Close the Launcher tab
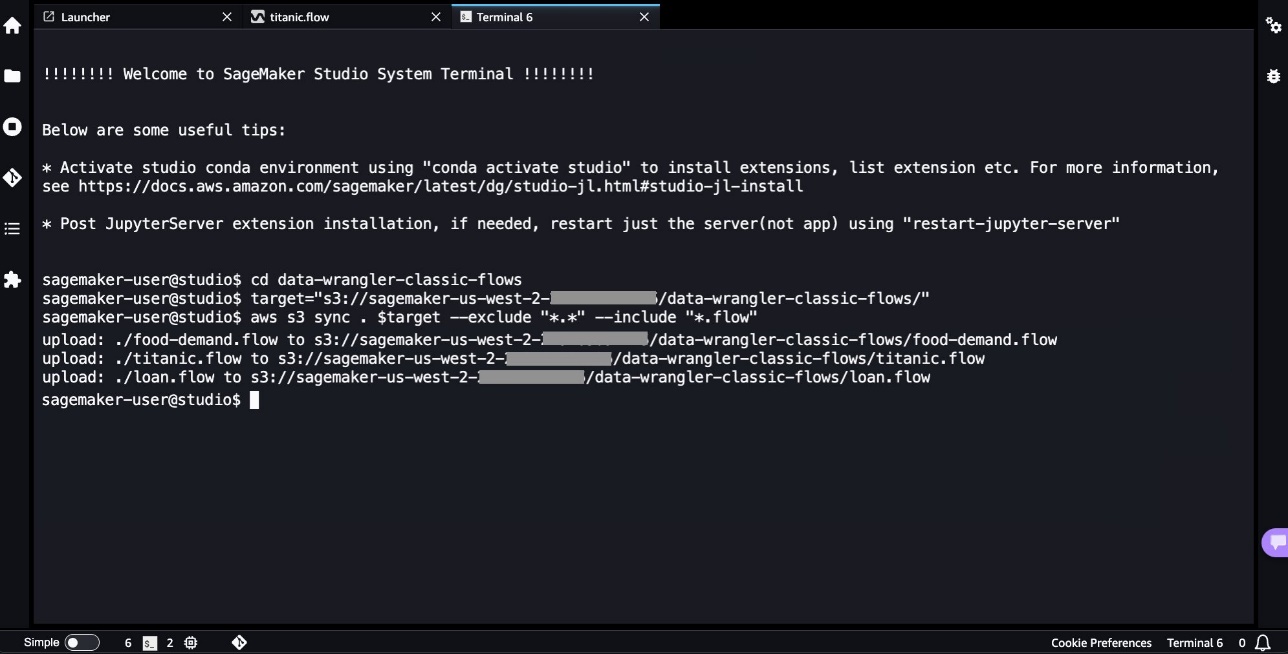Image resolution: width=1288 pixels, height=654 pixels. click(227, 17)
